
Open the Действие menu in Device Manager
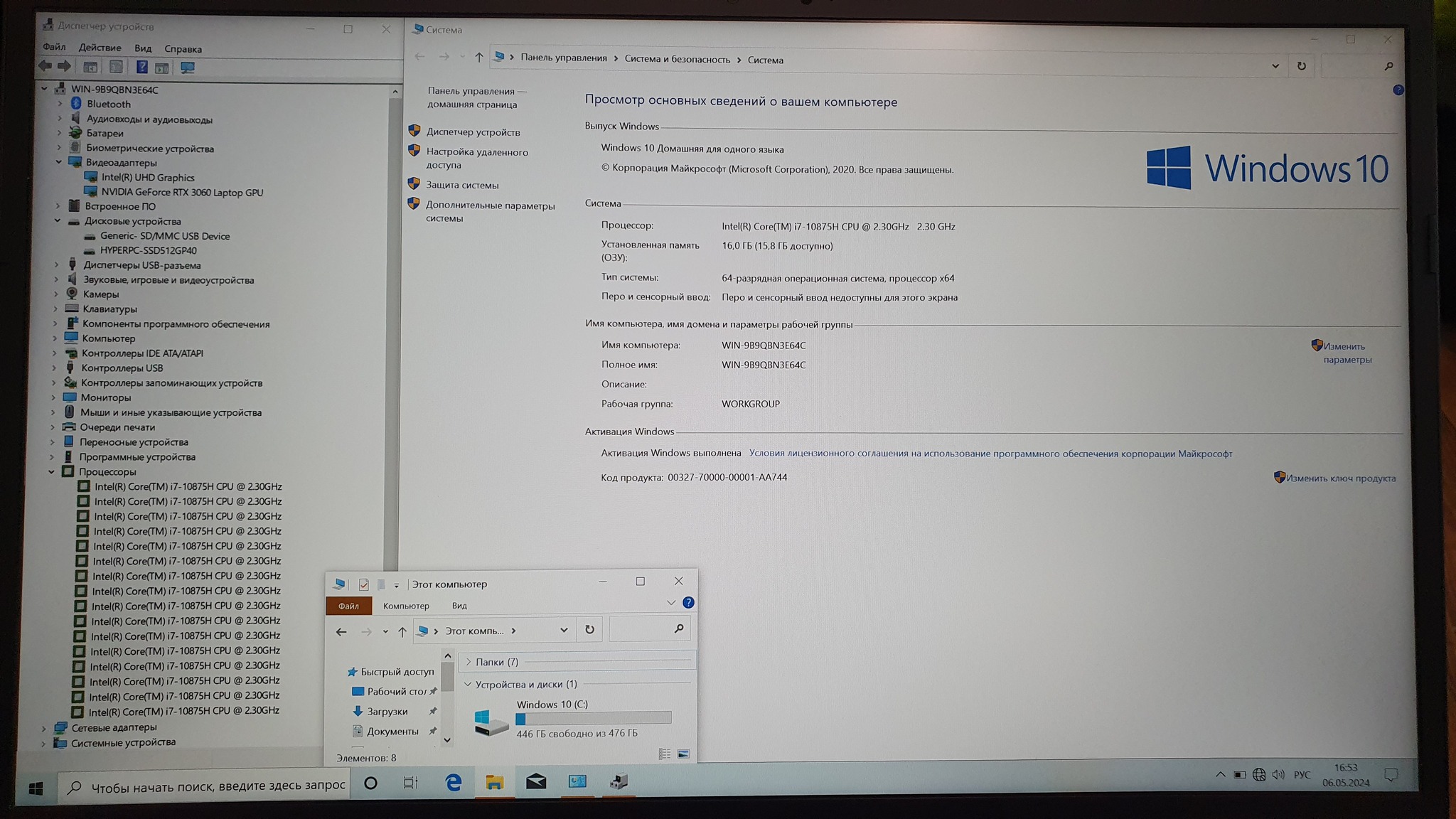100,48
